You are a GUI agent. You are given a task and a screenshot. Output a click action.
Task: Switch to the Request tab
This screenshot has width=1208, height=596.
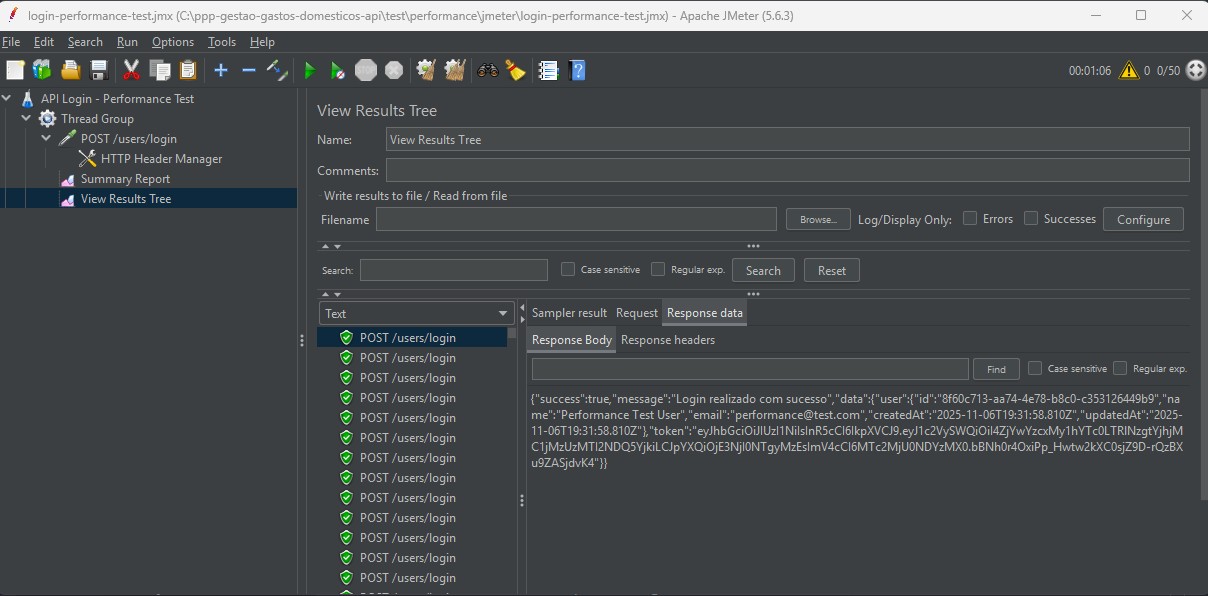(x=637, y=313)
